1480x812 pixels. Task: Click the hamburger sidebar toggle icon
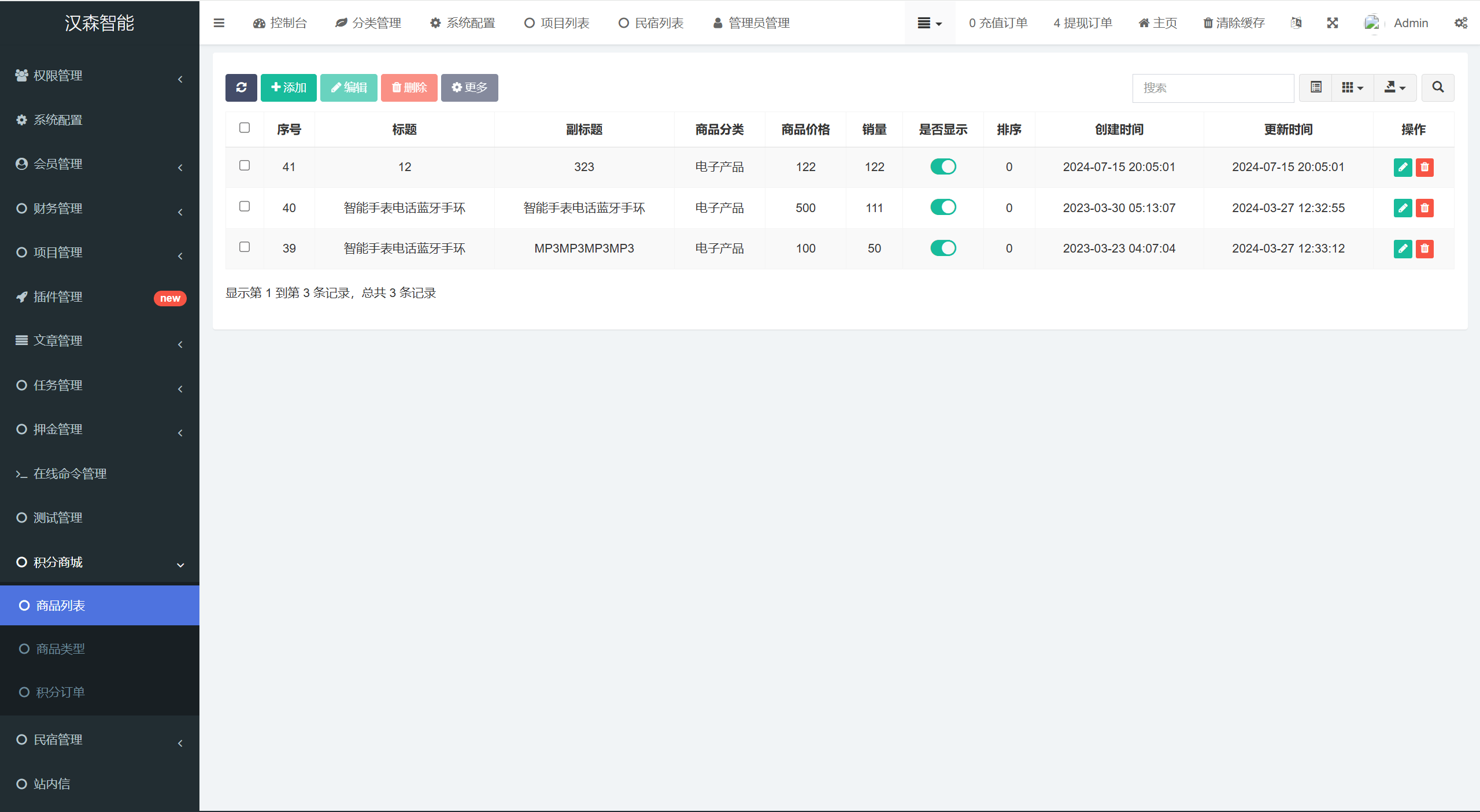[x=219, y=23]
